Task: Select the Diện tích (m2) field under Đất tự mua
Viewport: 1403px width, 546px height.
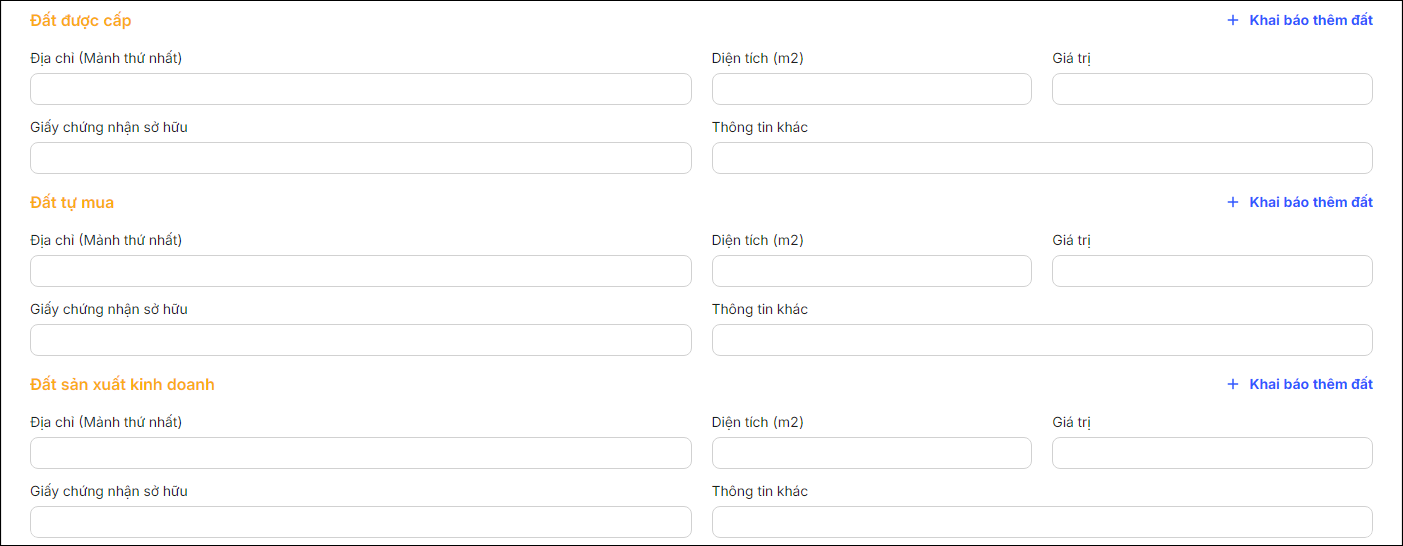Action: (x=871, y=271)
